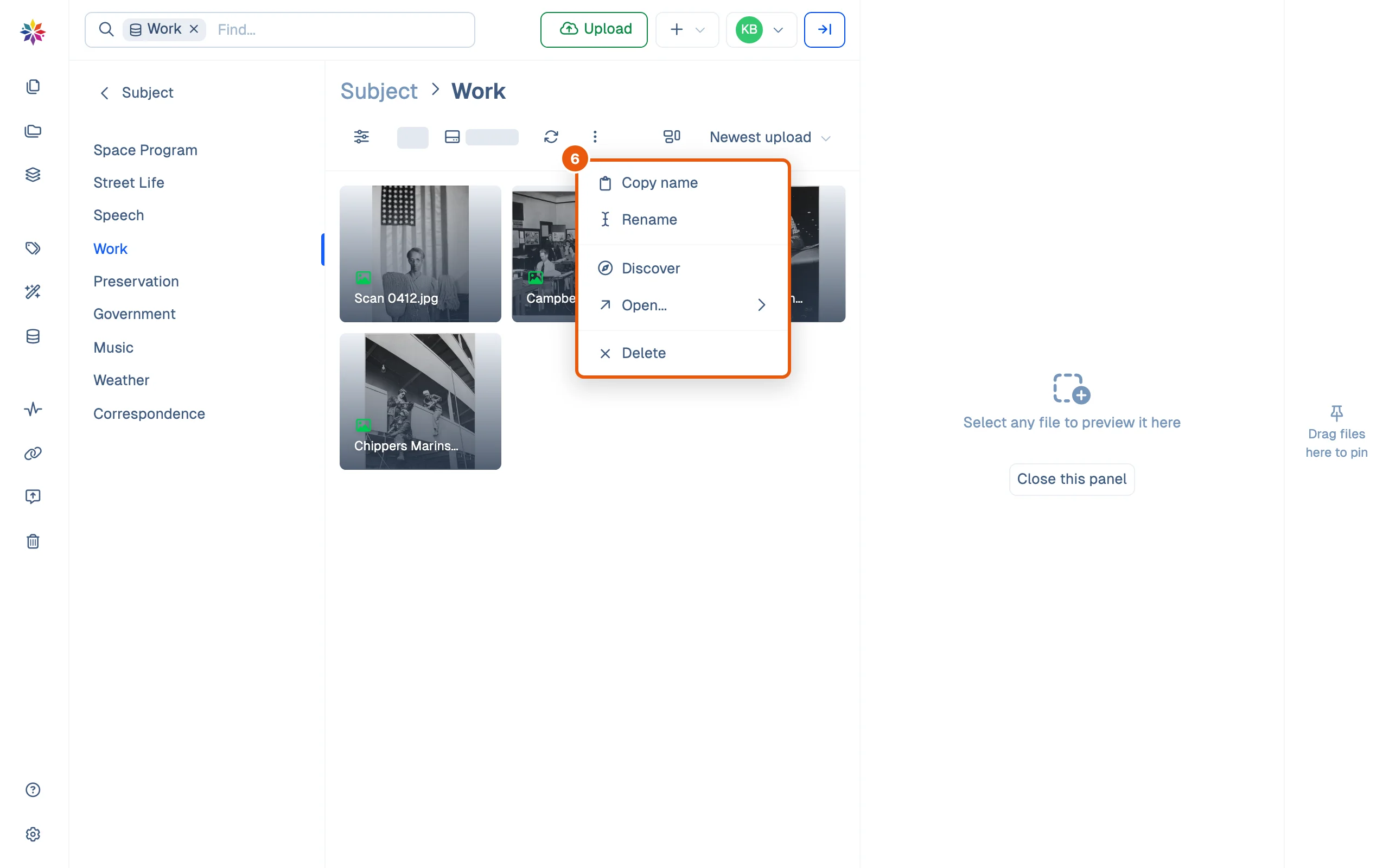Click the refresh icon in toolbar
This screenshot has width=1389, height=868.
[x=551, y=137]
